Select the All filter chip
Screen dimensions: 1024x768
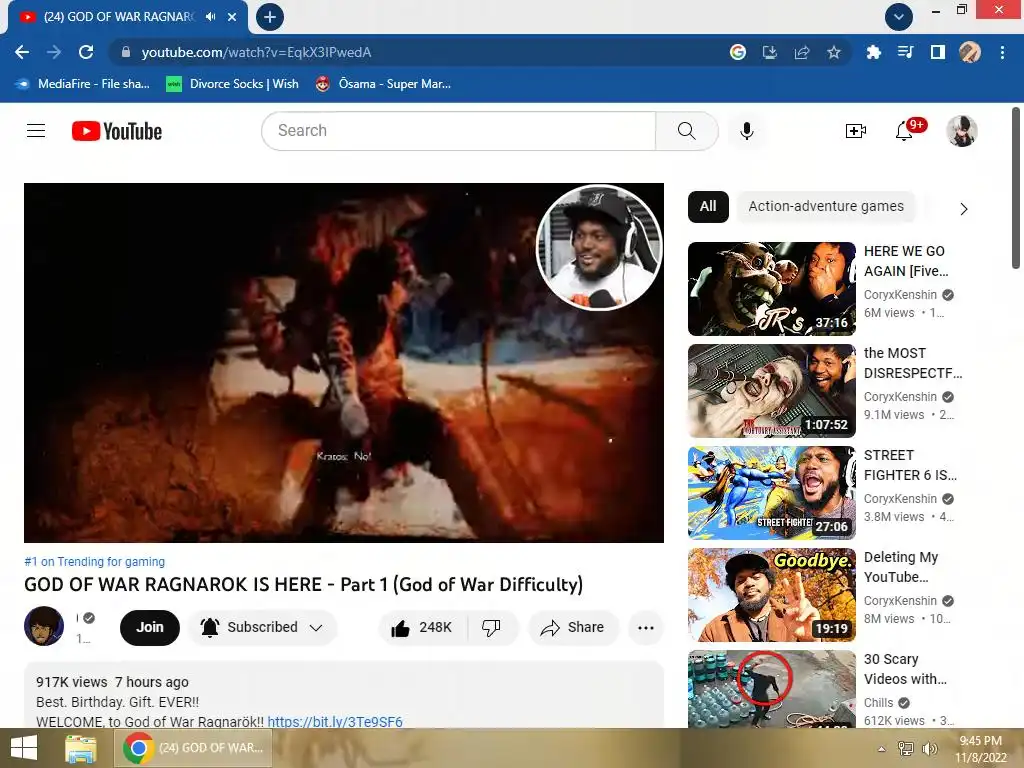(x=708, y=206)
